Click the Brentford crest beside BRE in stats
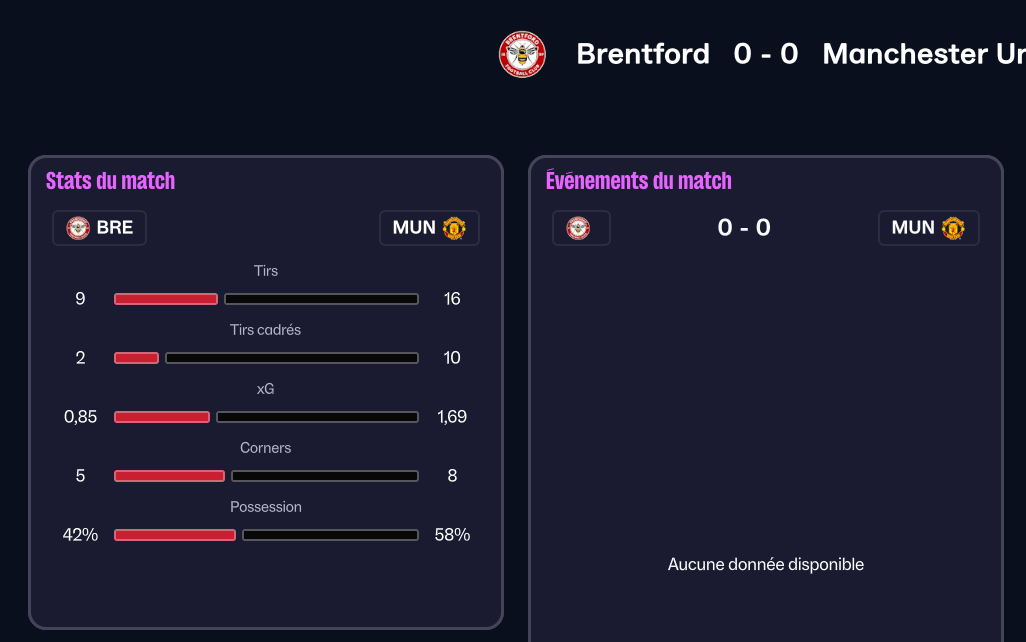This screenshot has width=1026, height=642. (78, 228)
